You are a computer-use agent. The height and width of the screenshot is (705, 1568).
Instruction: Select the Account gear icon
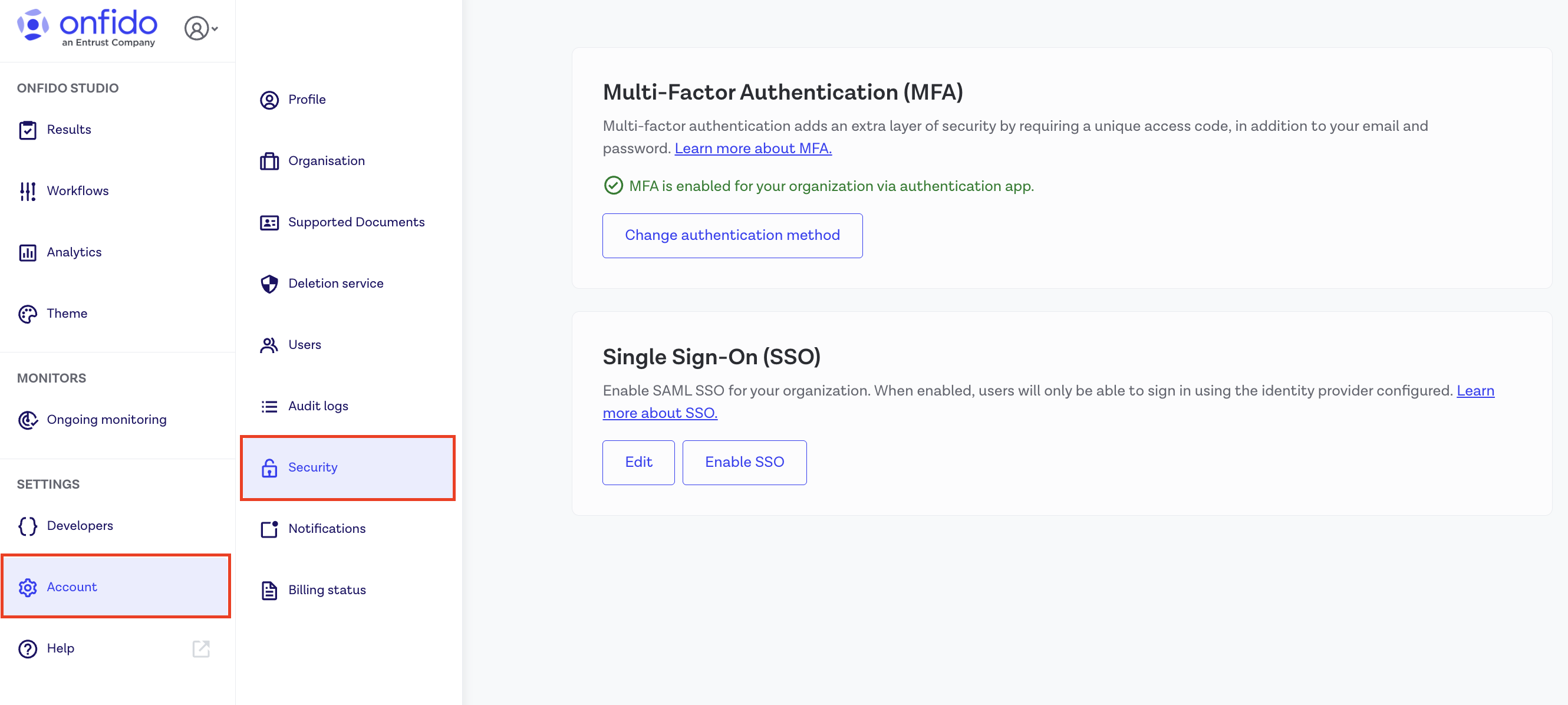pos(27,587)
